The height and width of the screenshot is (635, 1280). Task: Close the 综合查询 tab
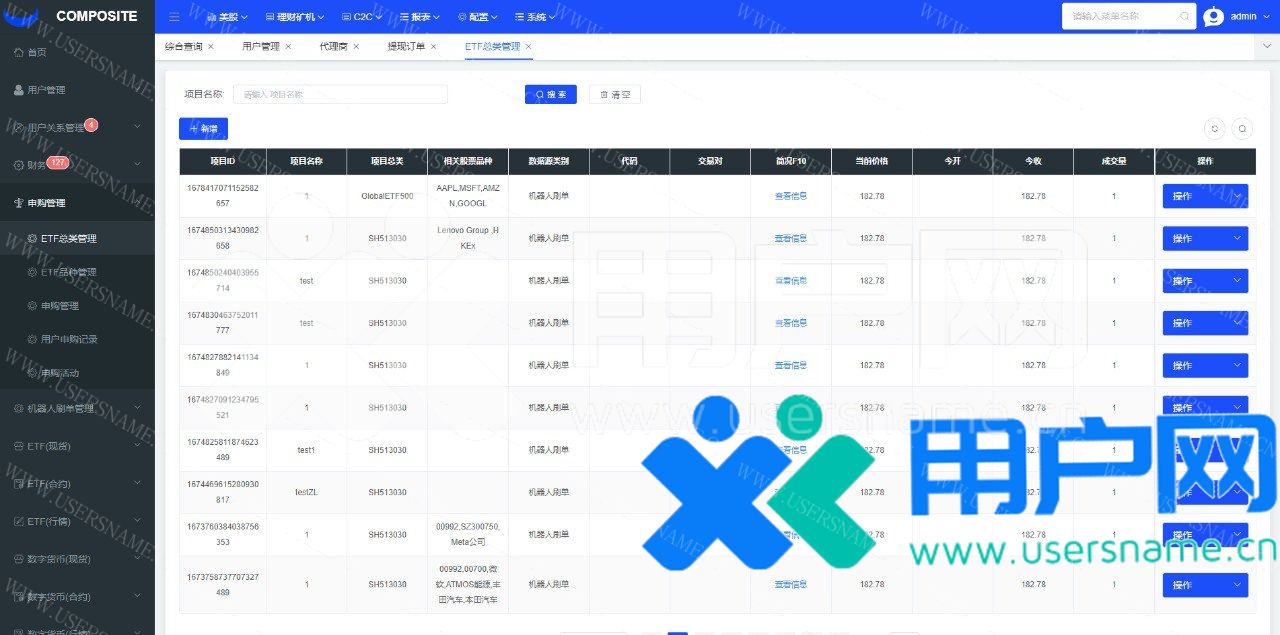211,47
